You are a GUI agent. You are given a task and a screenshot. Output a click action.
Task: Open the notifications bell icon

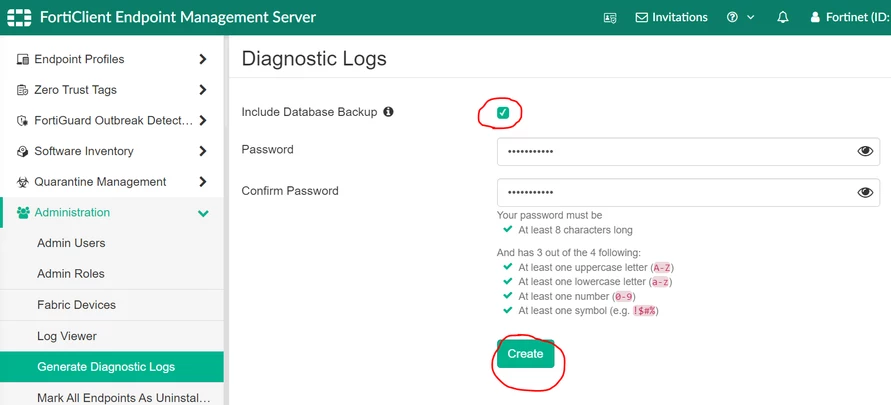[782, 17]
